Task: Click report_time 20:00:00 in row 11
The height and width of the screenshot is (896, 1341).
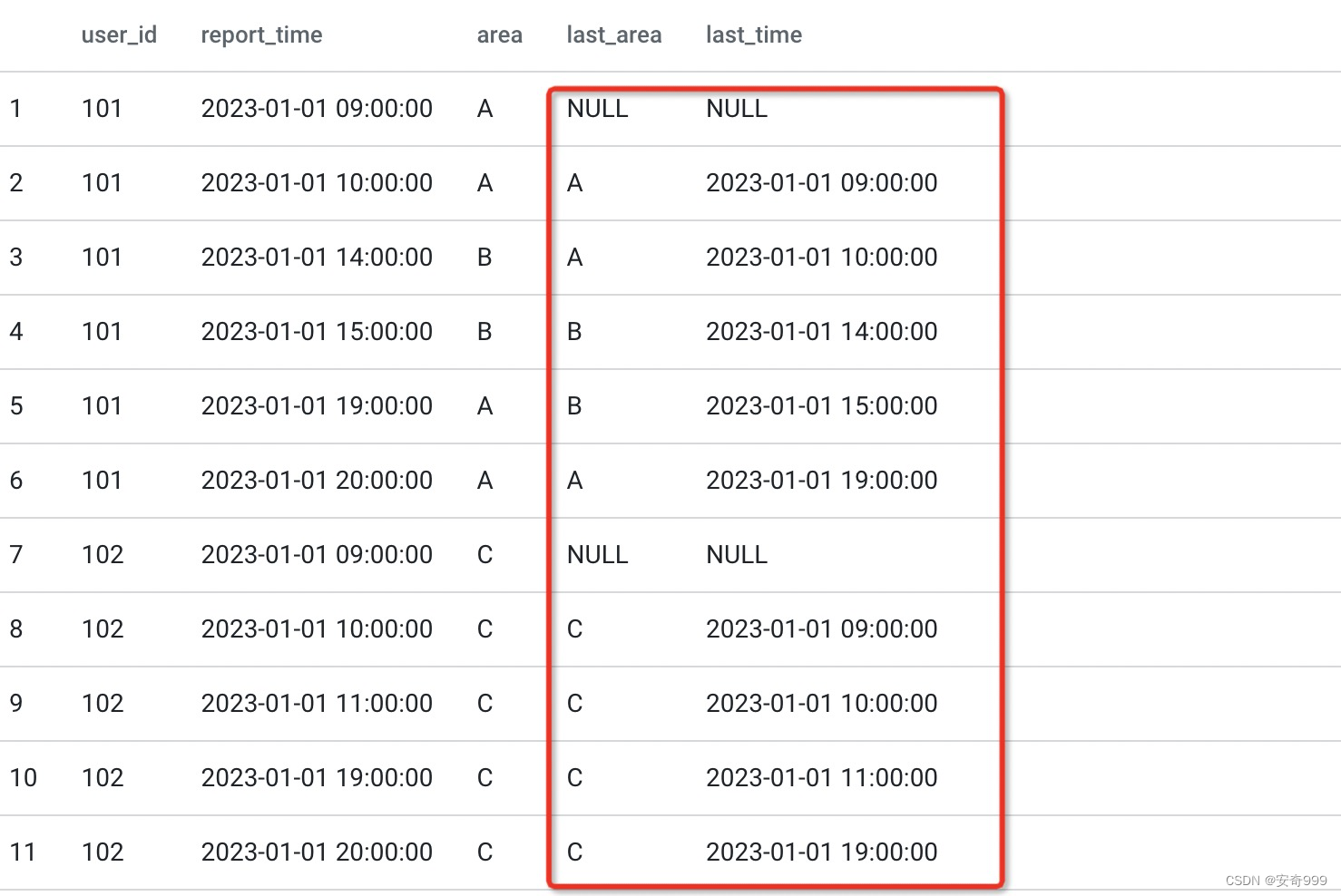Action: [x=317, y=852]
